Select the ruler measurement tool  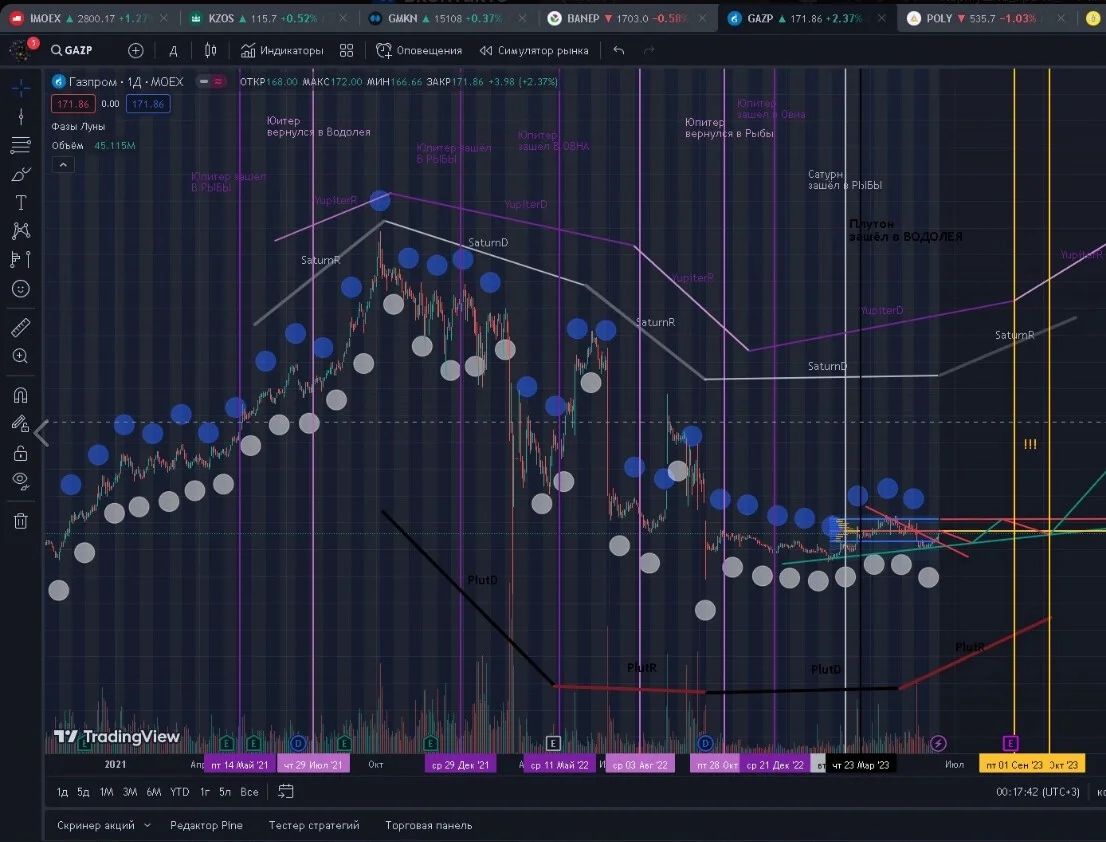point(20,327)
